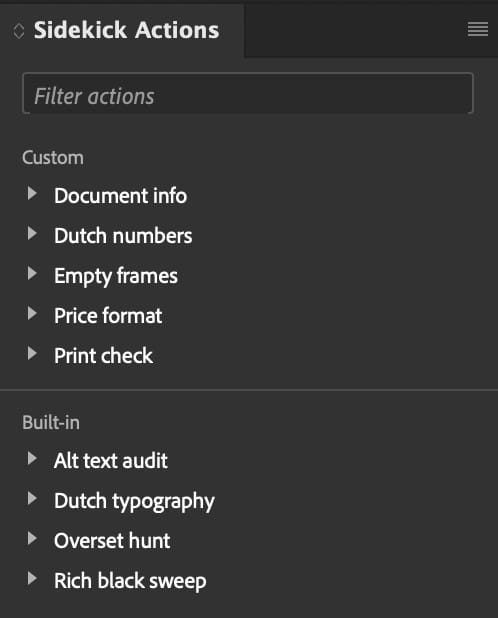Select the Price format row text

108,316
